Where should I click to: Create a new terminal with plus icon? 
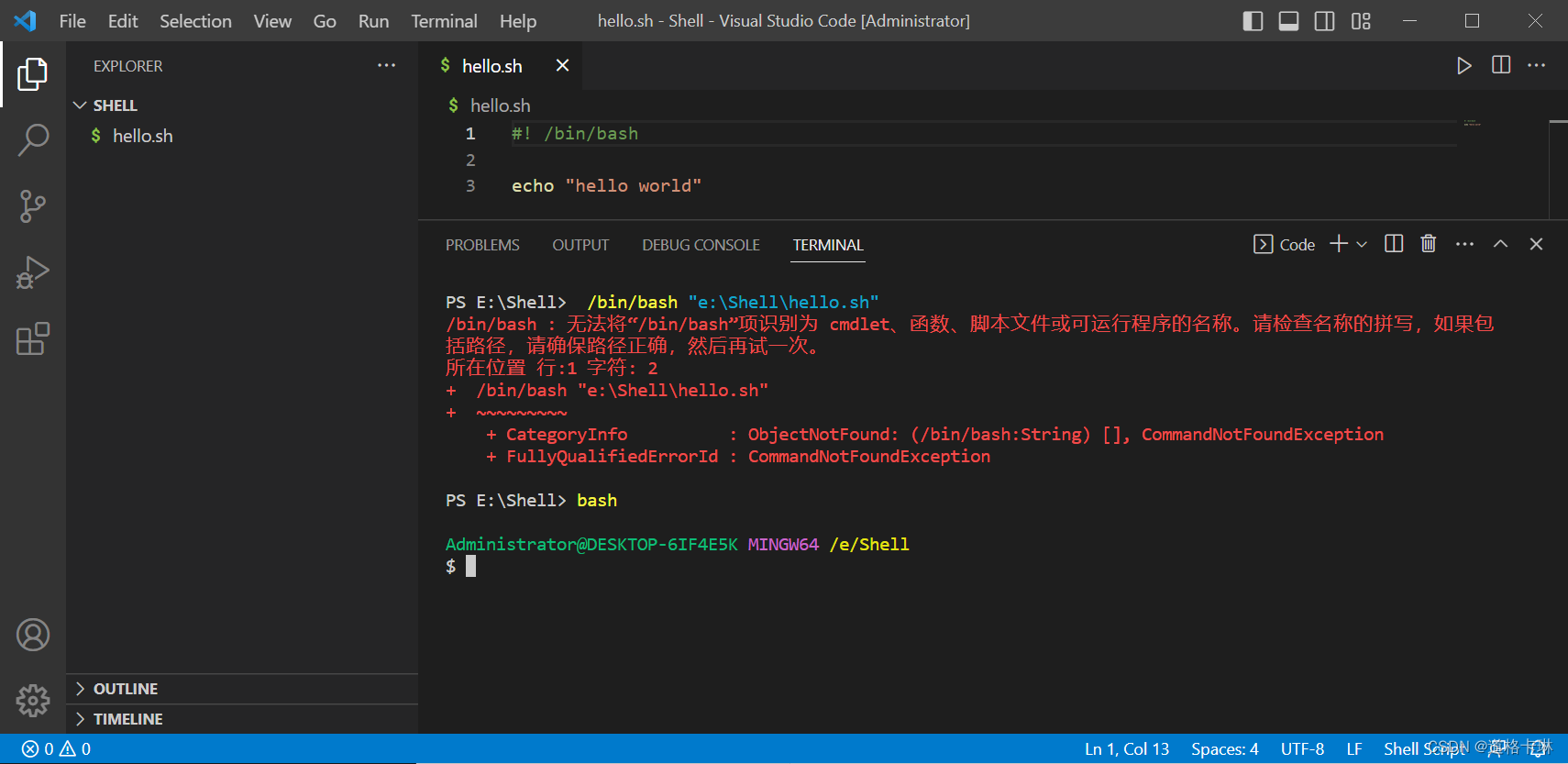1339,243
